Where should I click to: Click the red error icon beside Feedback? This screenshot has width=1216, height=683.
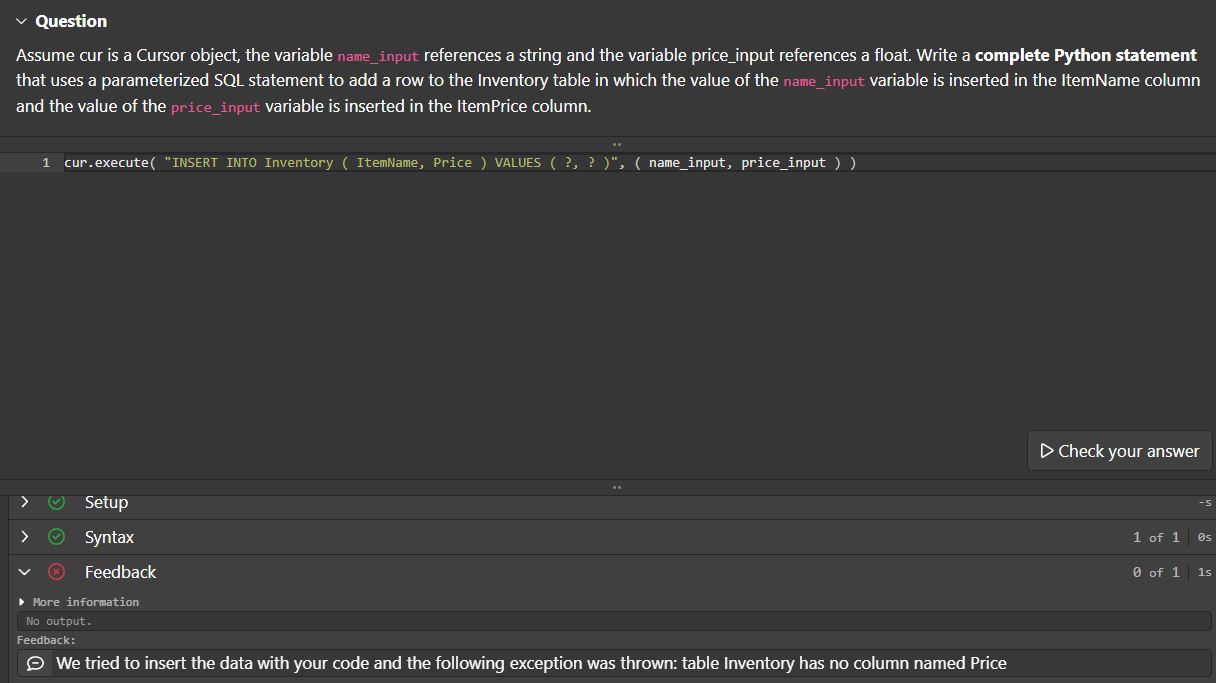pos(56,572)
